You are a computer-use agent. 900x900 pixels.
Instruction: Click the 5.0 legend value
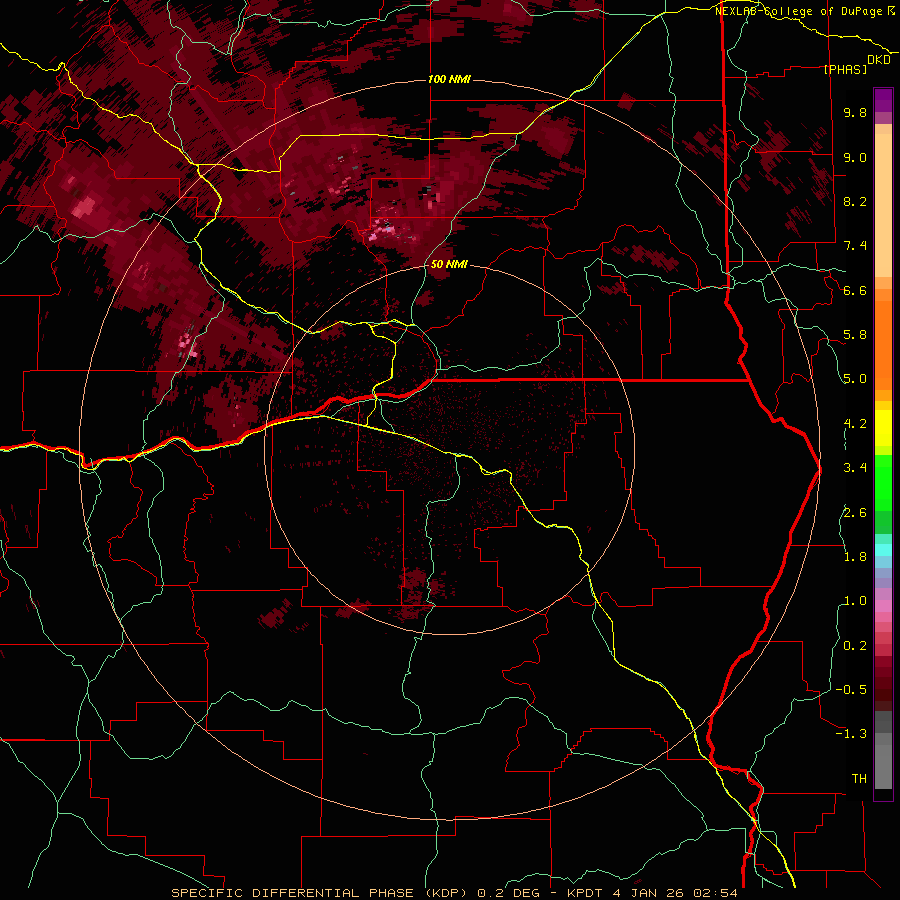pyautogui.click(x=855, y=379)
